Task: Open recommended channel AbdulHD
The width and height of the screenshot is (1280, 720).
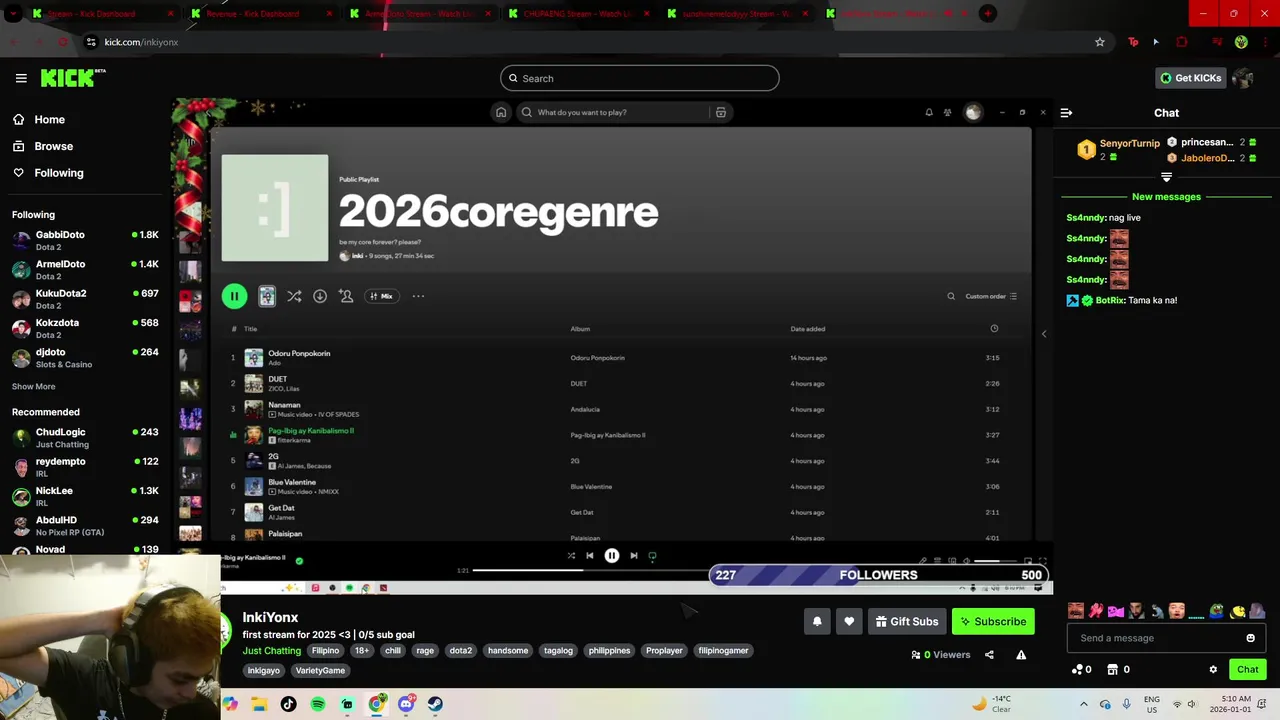Action: coord(85,525)
